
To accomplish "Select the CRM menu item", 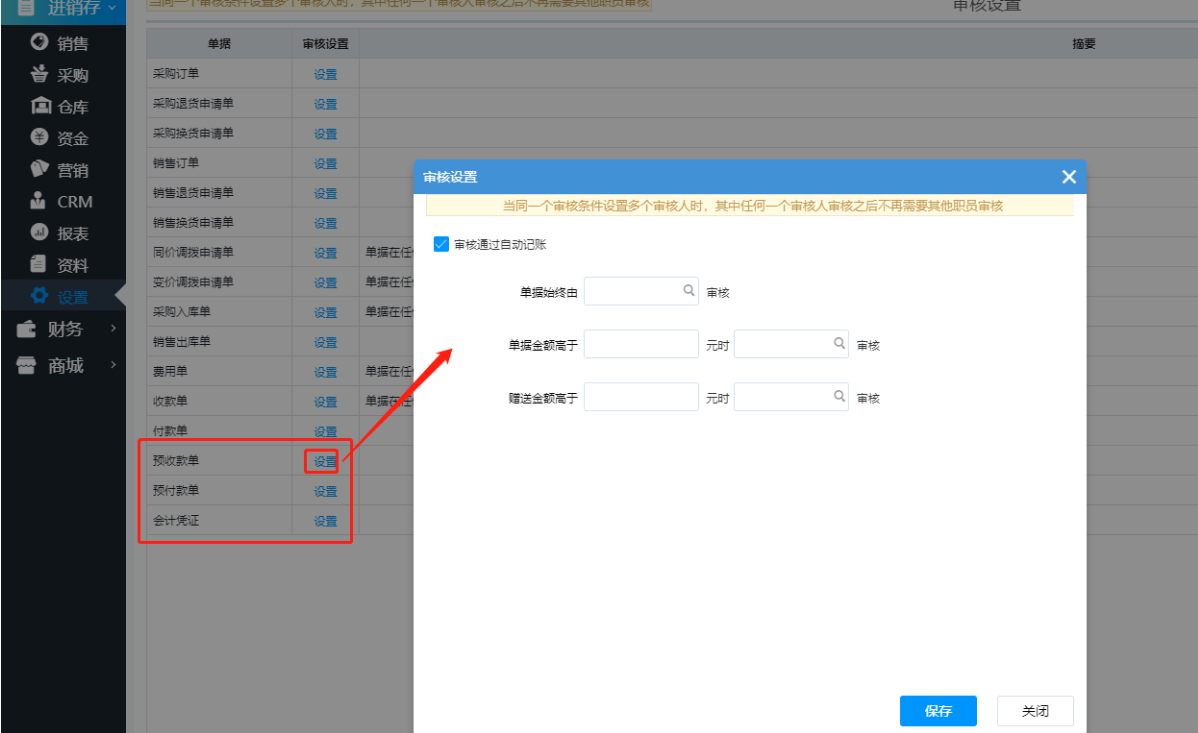I will tap(75, 202).
